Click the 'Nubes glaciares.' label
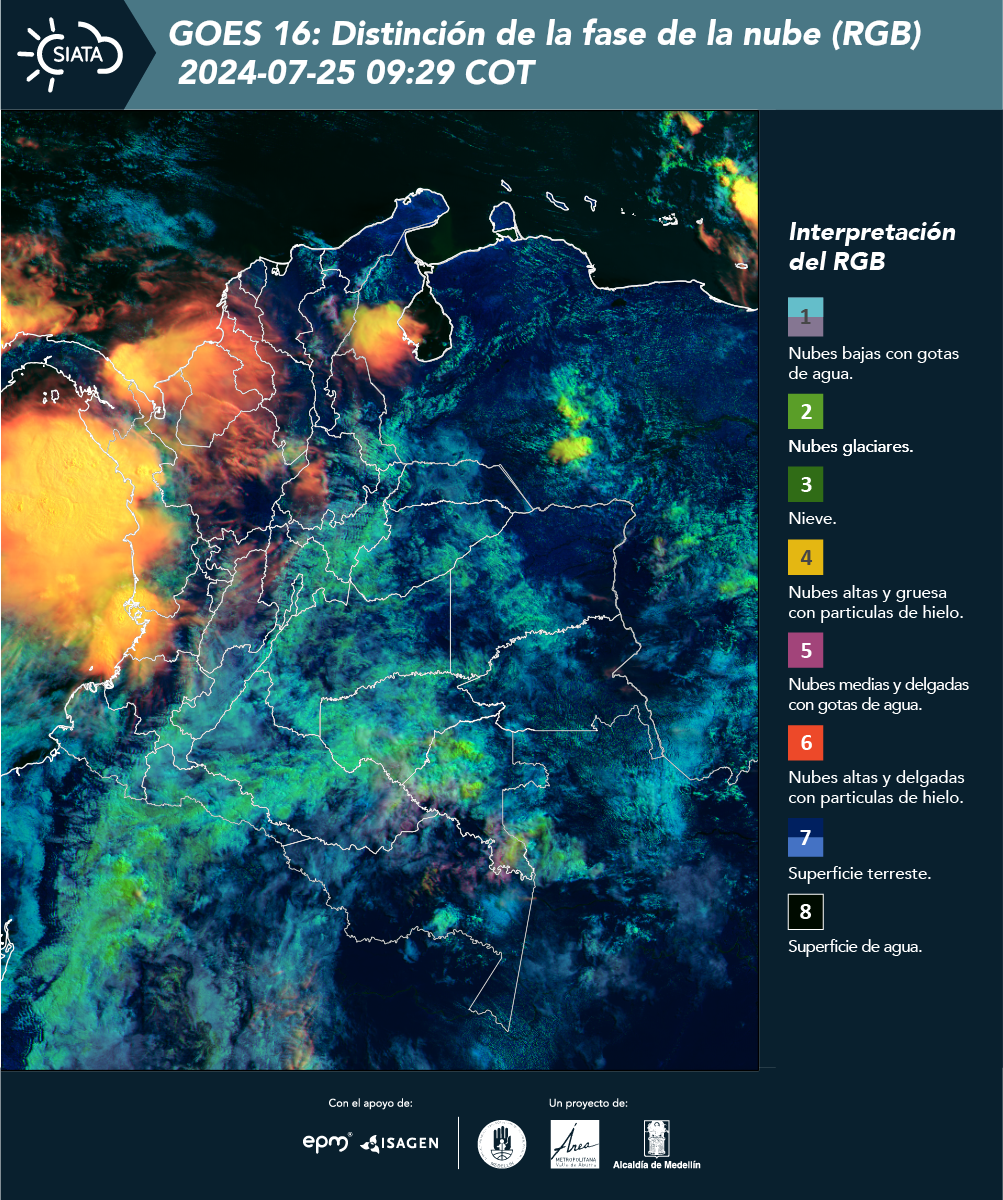This screenshot has height=1200, width=1003. (x=850, y=447)
